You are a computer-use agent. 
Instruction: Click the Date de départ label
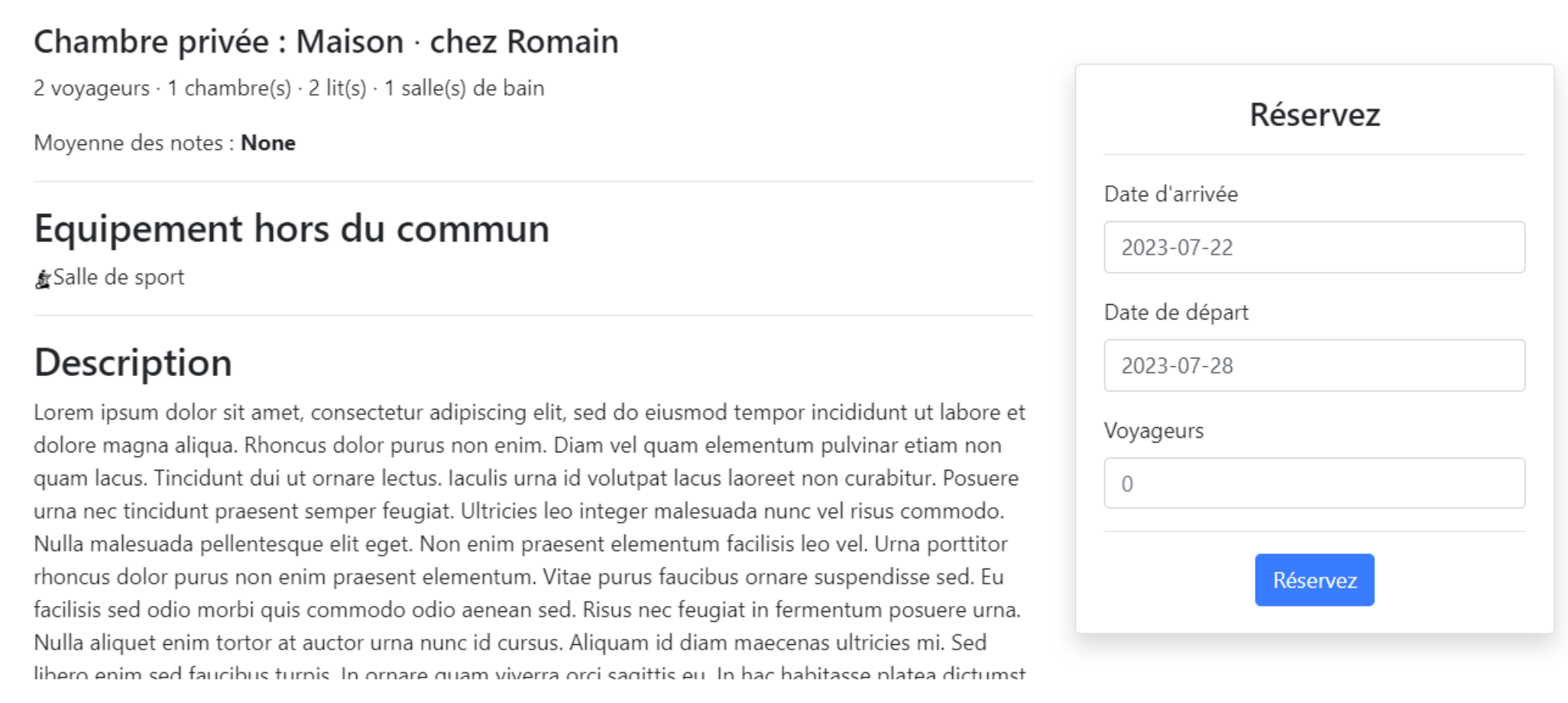[1175, 313]
